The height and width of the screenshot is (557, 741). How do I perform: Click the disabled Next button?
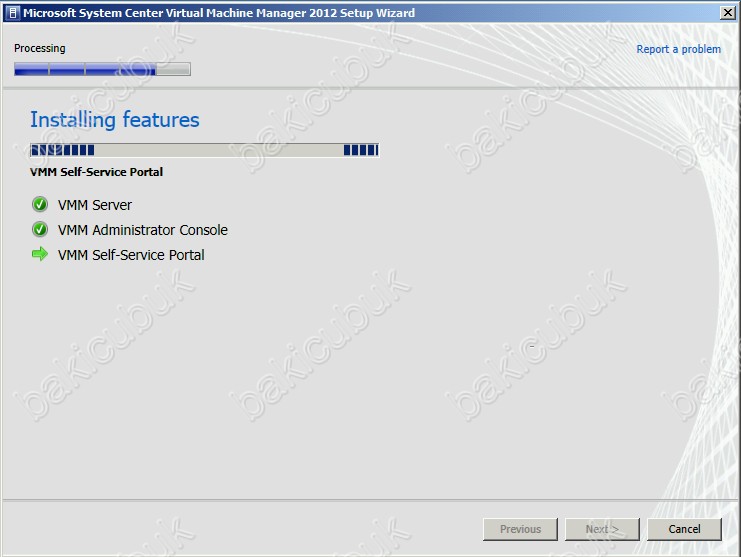602,529
